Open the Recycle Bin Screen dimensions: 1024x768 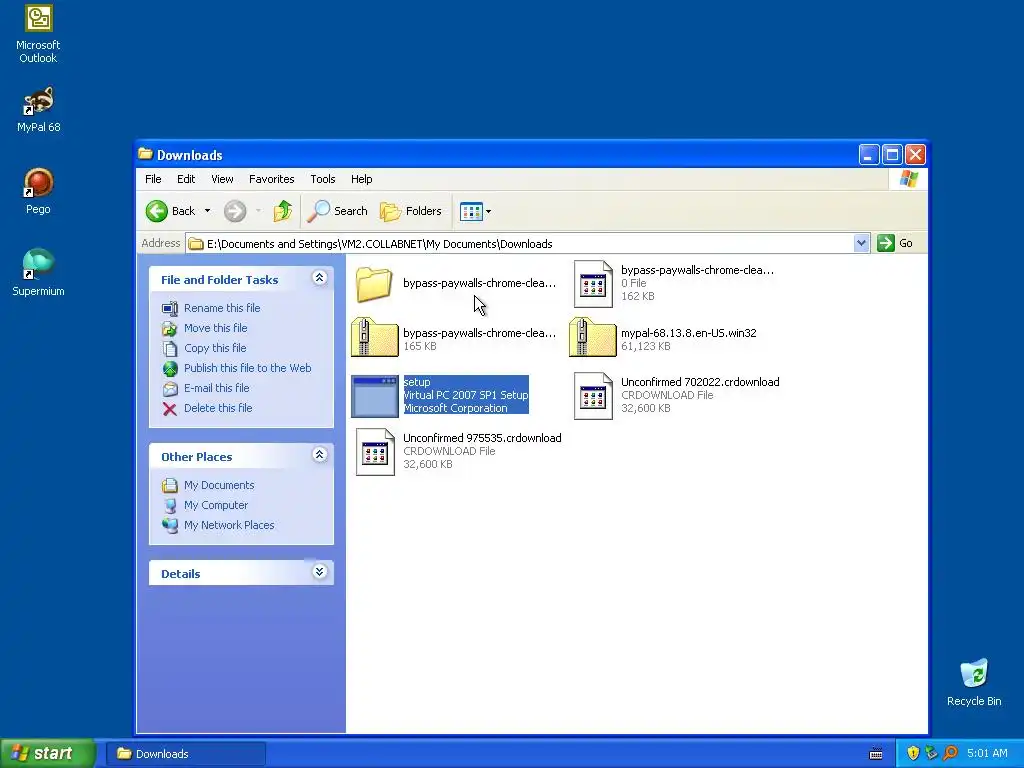[974, 683]
